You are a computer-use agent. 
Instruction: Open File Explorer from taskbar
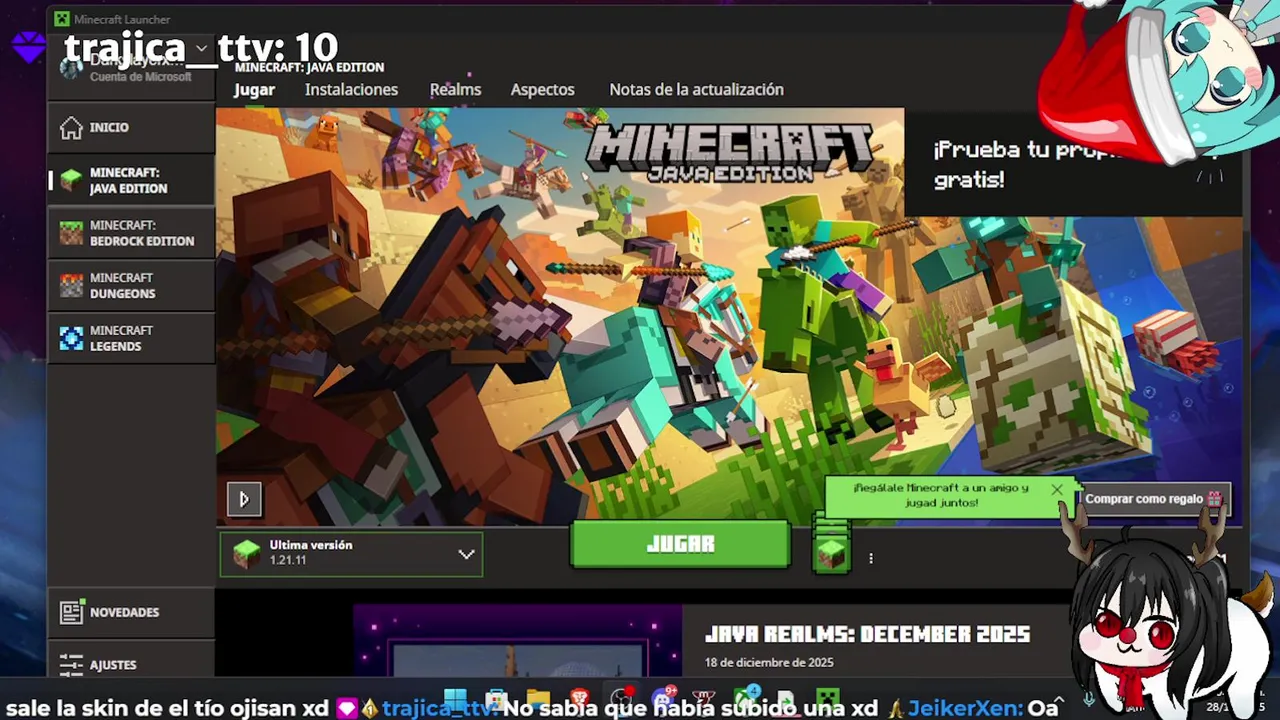[x=538, y=700]
